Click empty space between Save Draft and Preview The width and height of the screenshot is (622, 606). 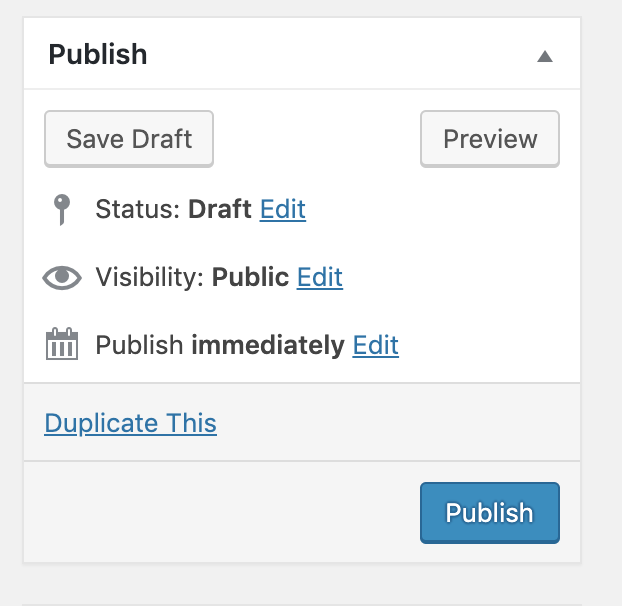tap(317, 139)
